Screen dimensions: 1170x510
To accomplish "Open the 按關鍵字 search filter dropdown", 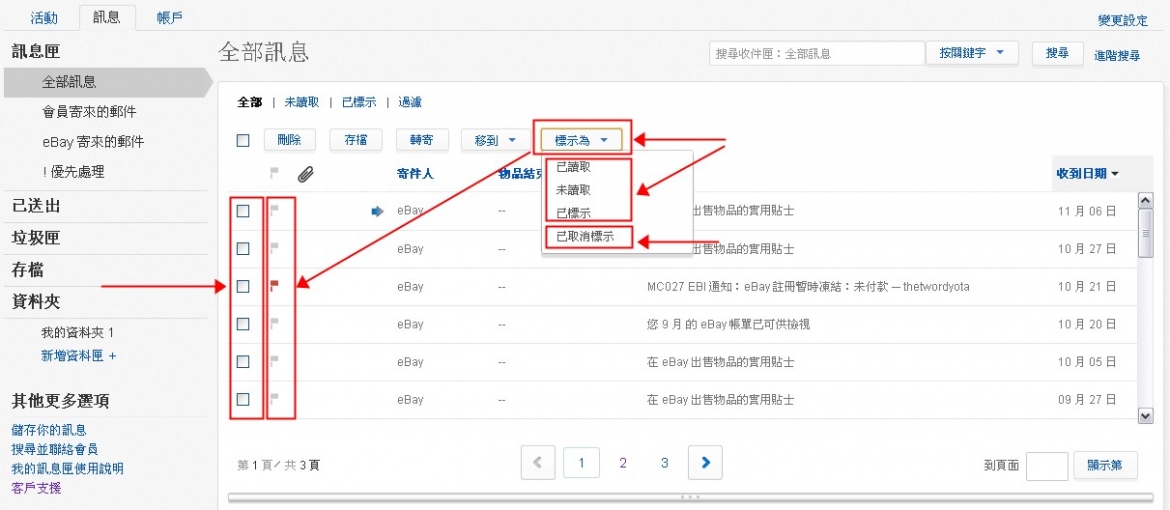I will pos(971,53).
